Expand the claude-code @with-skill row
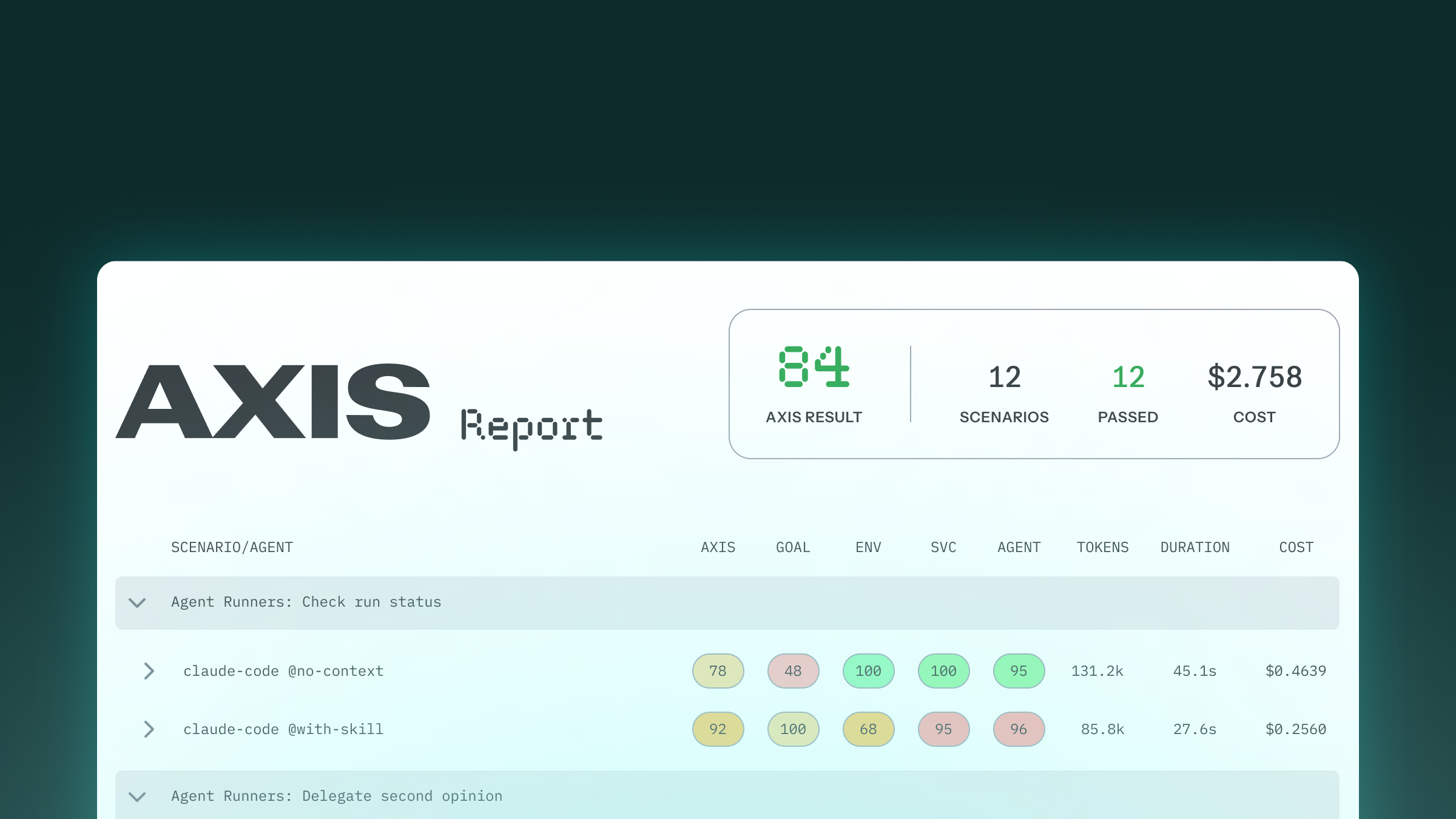 149,729
